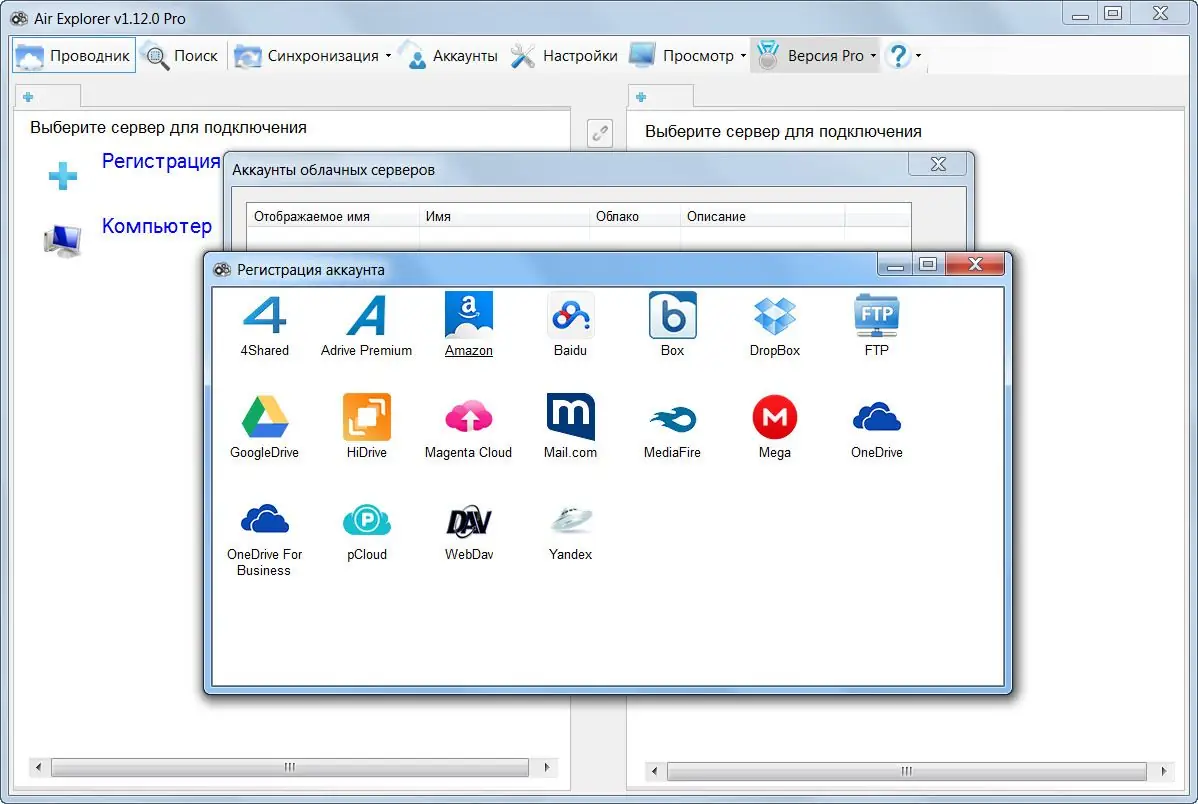The height and width of the screenshot is (804, 1198).
Task: Click right pane horizontal scrollbar thumb
Action: coord(906,770)
